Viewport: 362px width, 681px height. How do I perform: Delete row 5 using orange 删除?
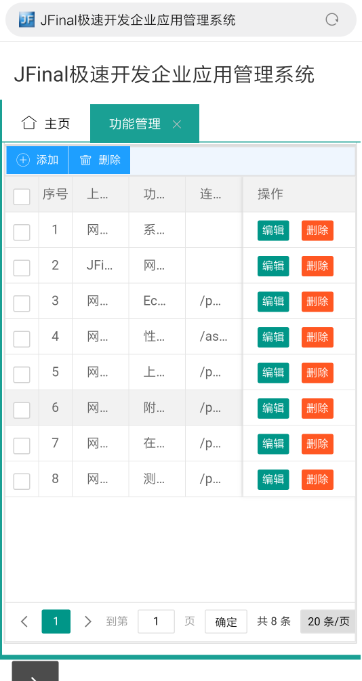(x=318, y=373)
